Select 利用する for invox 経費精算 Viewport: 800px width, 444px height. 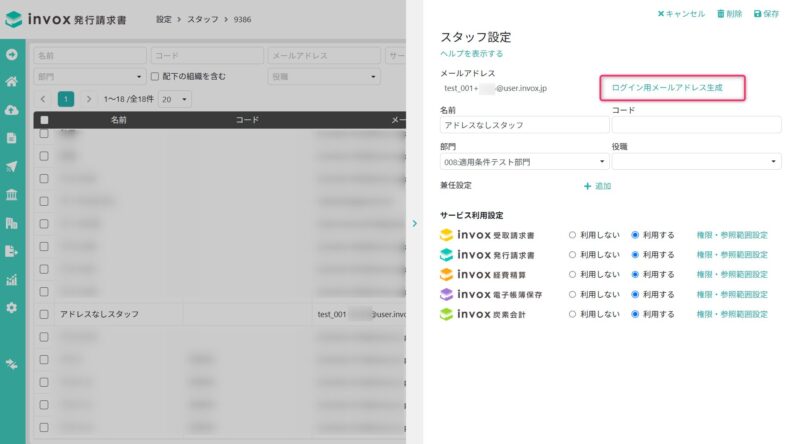tap(635, 275)
